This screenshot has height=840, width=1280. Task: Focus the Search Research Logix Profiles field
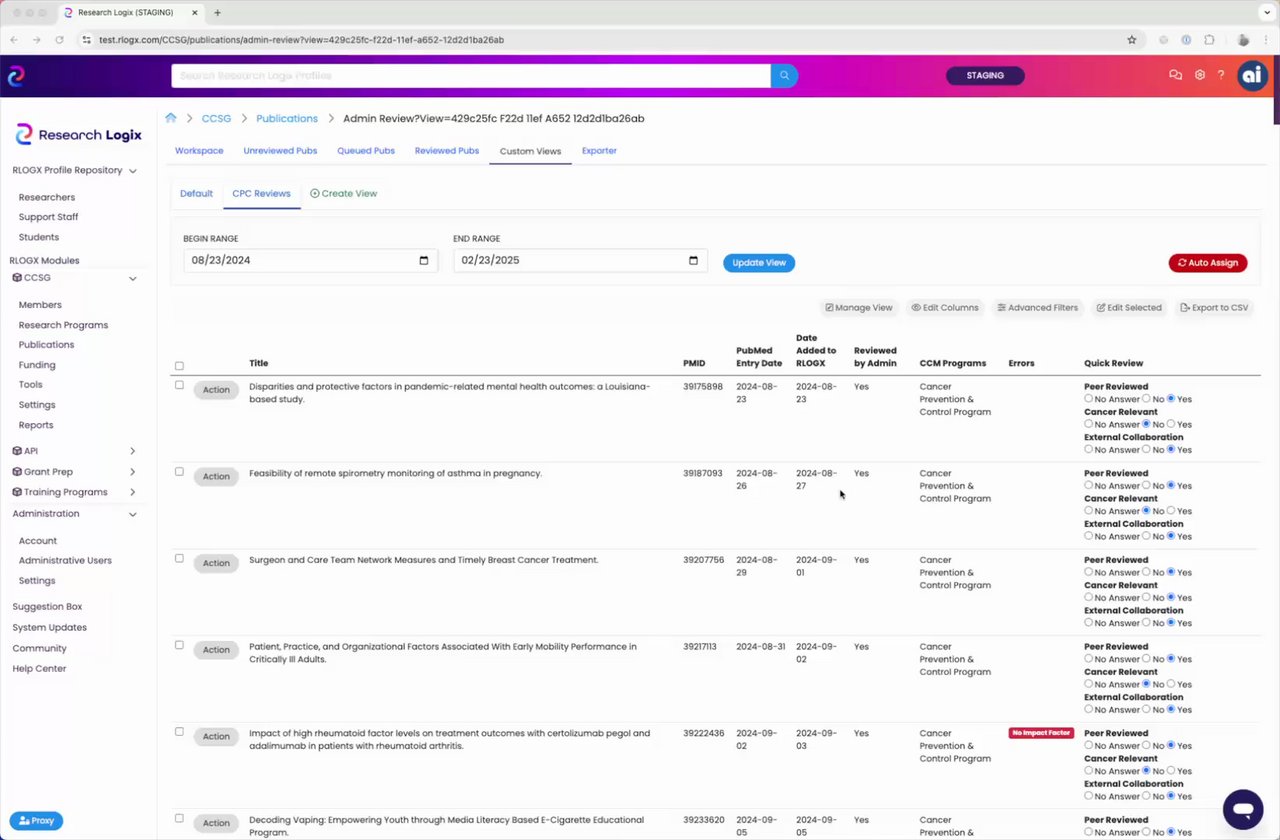[471, 75]
